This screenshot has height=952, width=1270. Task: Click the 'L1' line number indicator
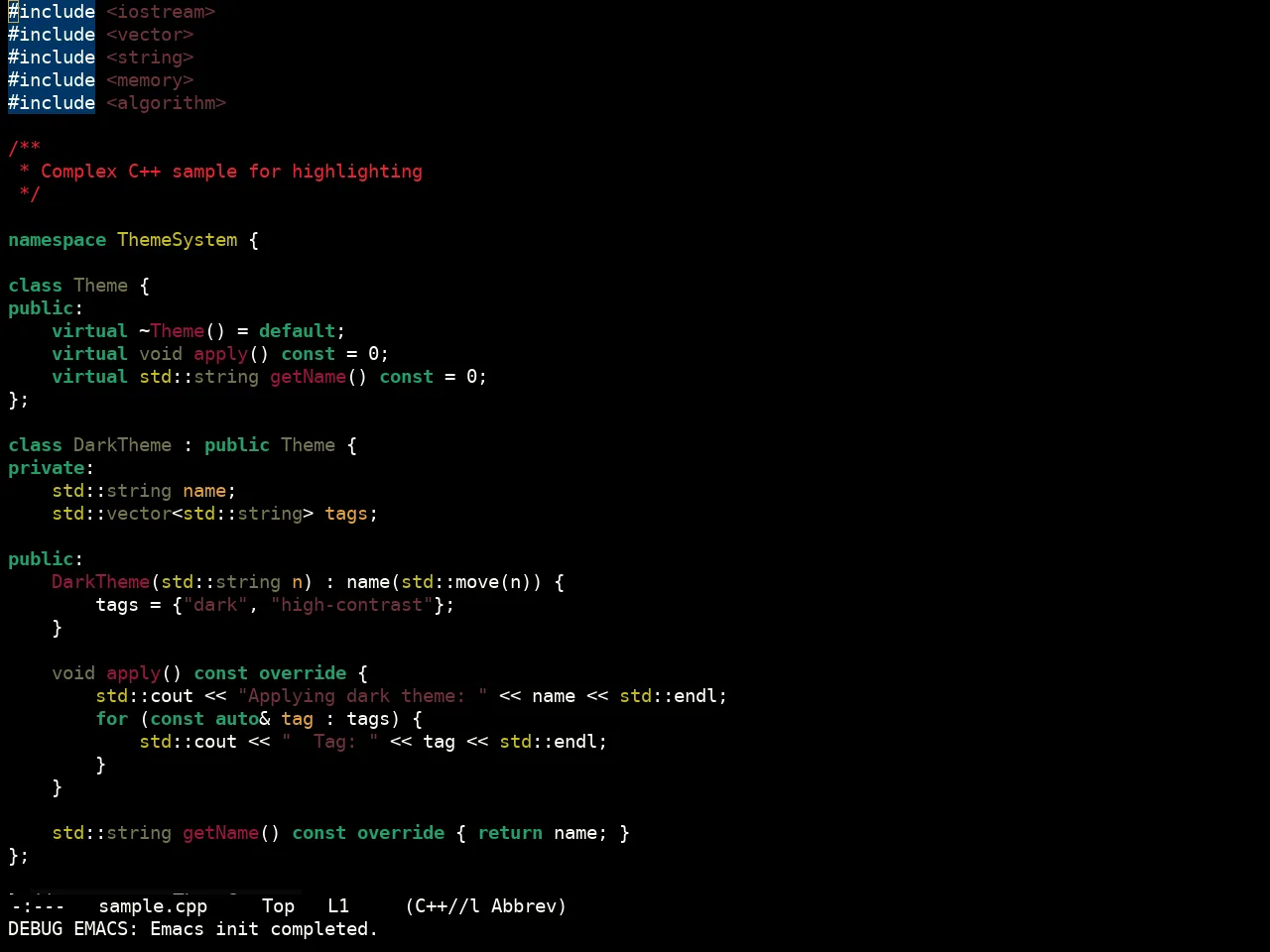pyautogui.click(x=338, y=906)
